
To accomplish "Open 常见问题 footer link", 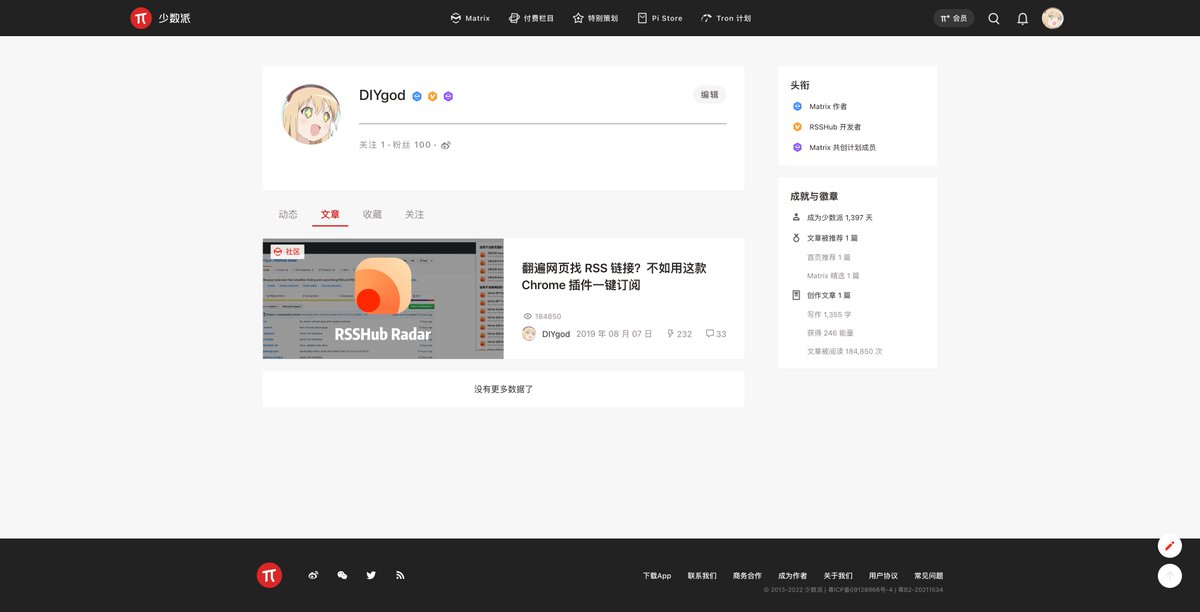I will (929, 576).
